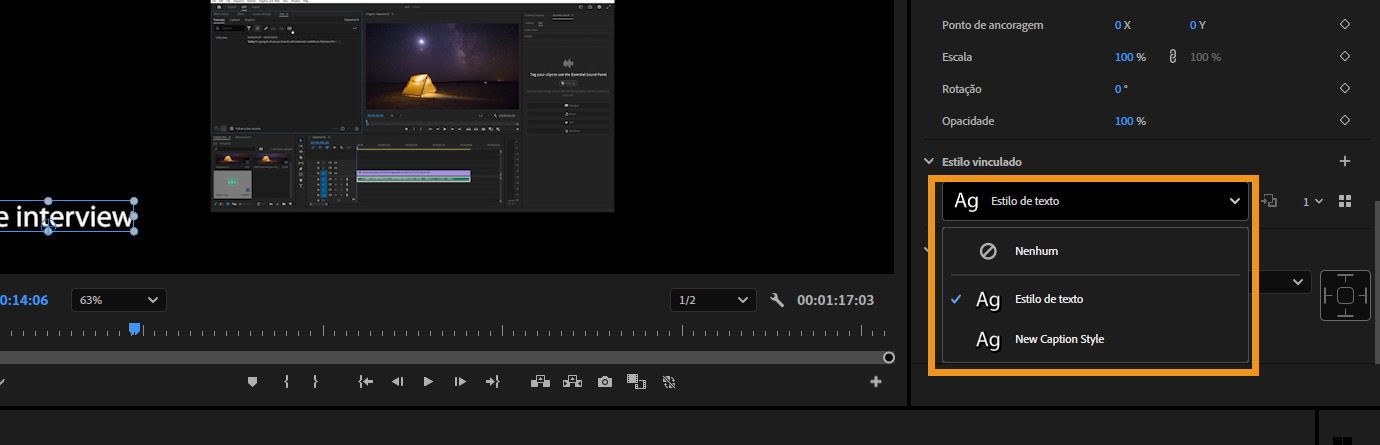Click the push style to track icon
This screenshot has height=445, width=1380.
[x=1270, y=201]
